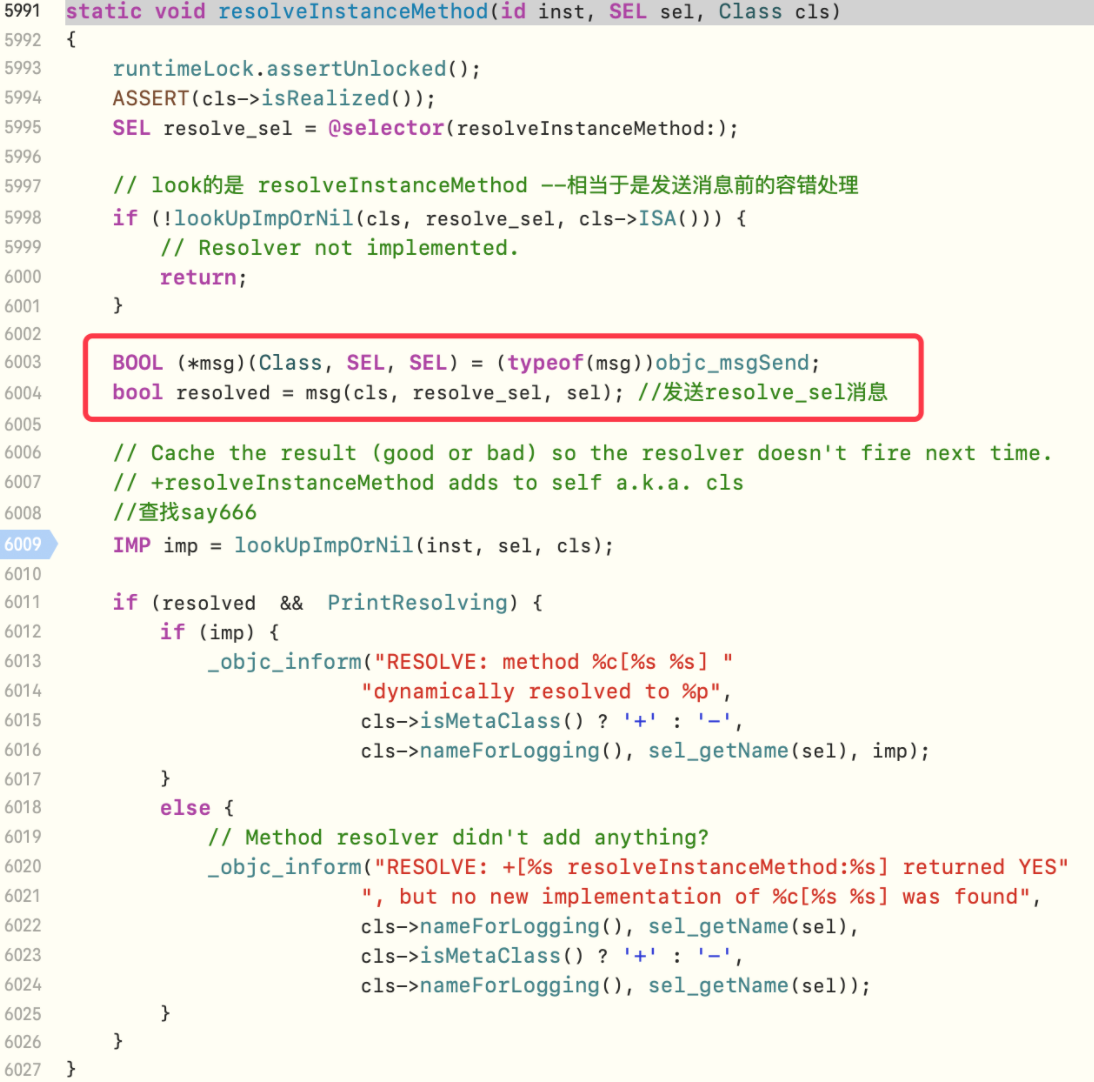Click the ASSERT macro on line 5994
Image resolution: width=1094 pixels, height=1082 pixels.
(x=151, y=98)
